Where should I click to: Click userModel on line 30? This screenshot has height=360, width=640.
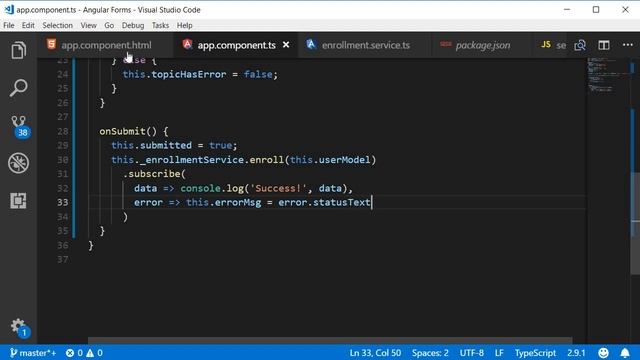[344, 160]
